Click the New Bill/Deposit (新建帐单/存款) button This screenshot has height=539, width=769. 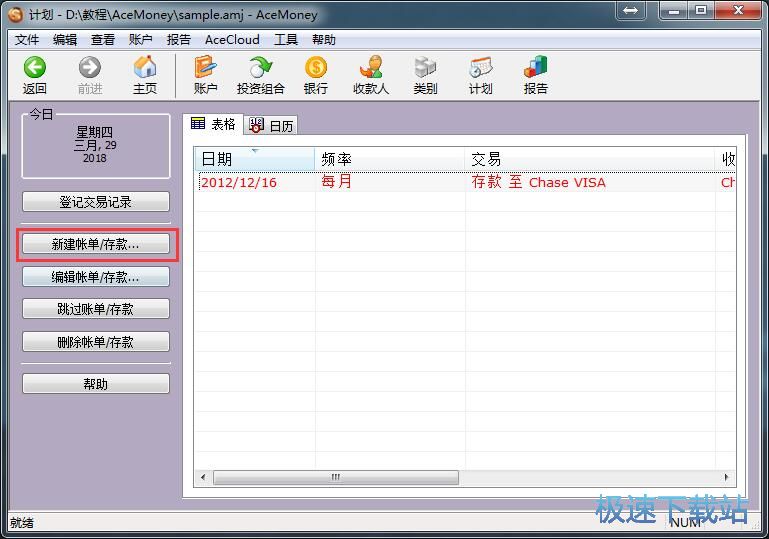96,244
